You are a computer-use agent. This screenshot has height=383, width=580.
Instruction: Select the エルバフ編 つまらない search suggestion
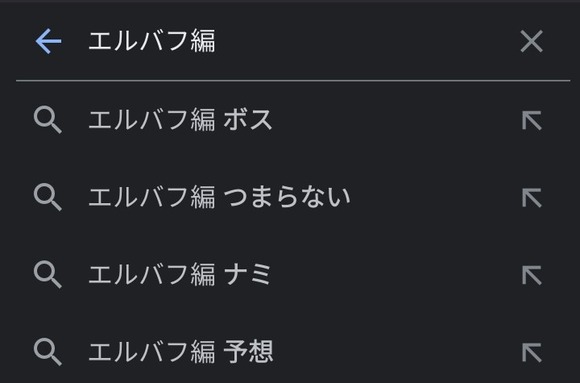290,198
